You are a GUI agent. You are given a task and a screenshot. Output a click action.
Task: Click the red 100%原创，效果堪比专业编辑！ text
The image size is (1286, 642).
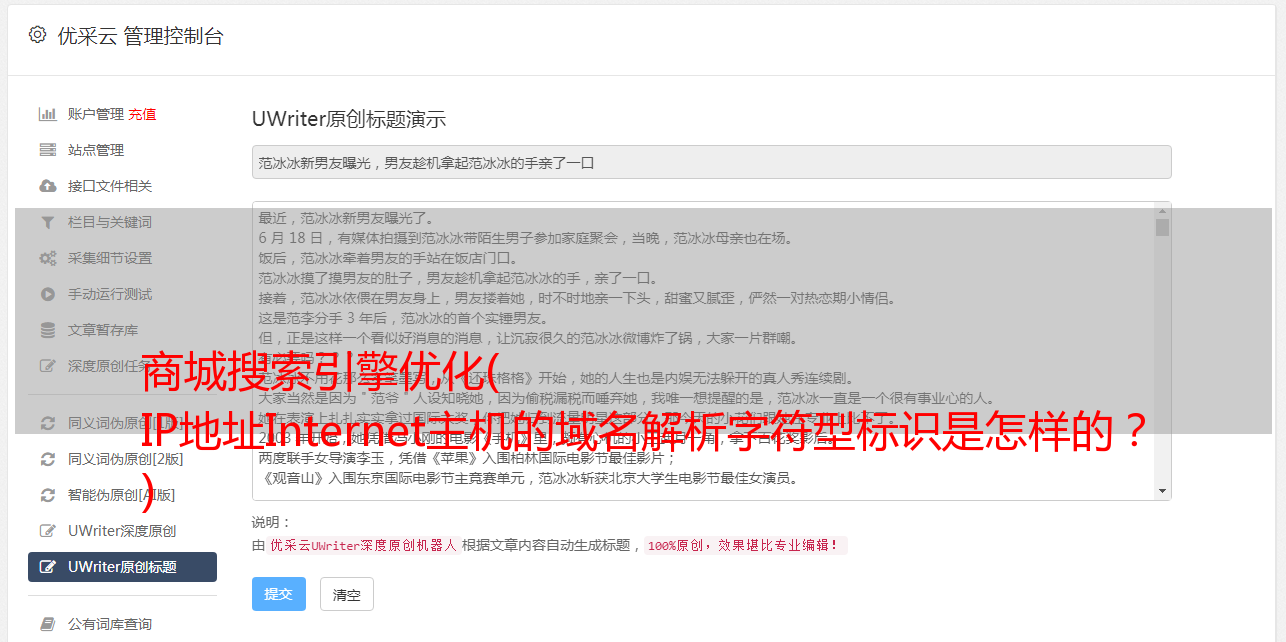tap(745, 546)
